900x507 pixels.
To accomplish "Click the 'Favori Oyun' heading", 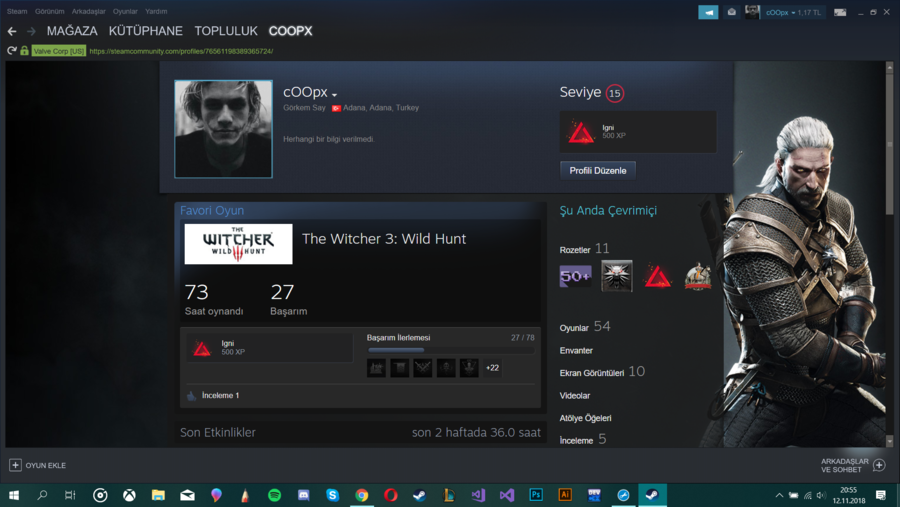I will [x=212, y=211].
